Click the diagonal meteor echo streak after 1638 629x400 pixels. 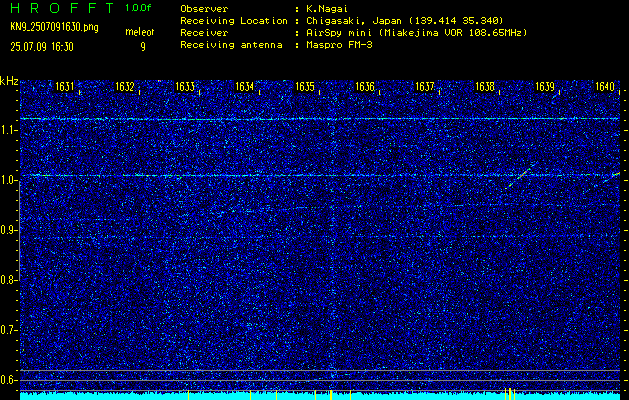(521, 175)
